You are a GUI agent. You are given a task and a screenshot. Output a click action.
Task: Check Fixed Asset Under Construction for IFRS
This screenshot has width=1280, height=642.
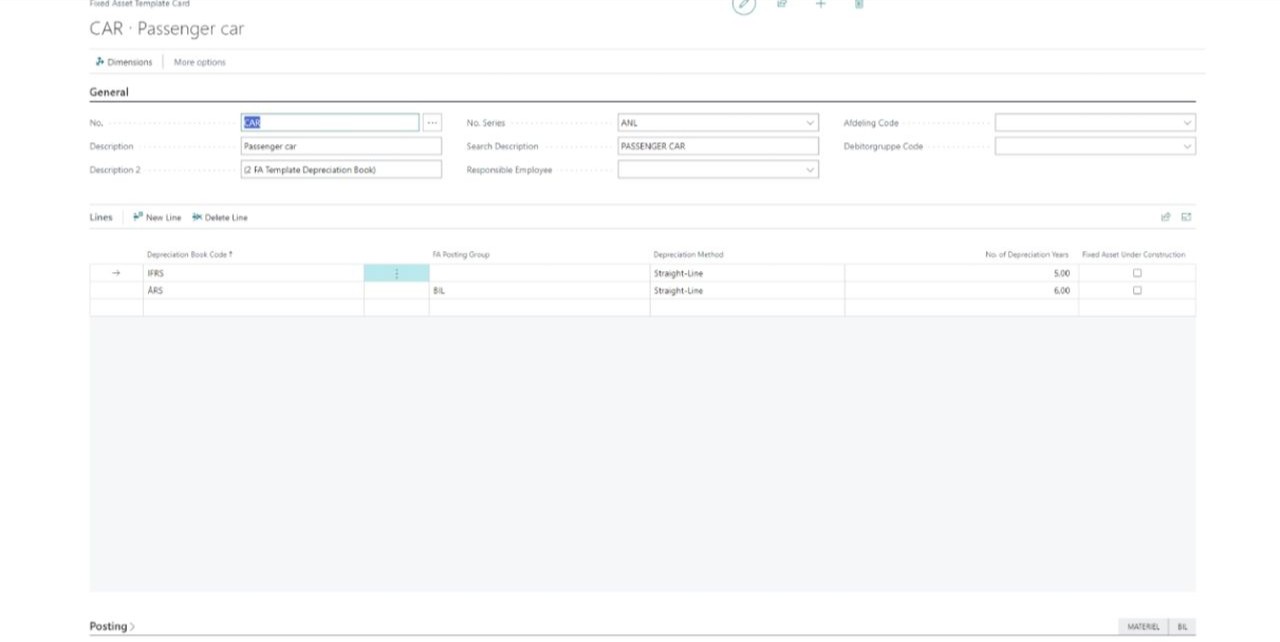click(x=1137, y=273)
